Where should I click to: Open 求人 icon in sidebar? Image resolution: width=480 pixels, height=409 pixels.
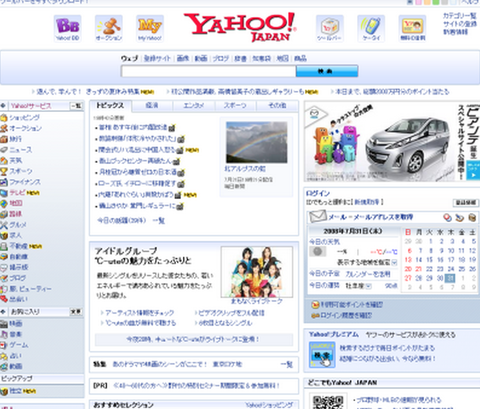point(4,235)
